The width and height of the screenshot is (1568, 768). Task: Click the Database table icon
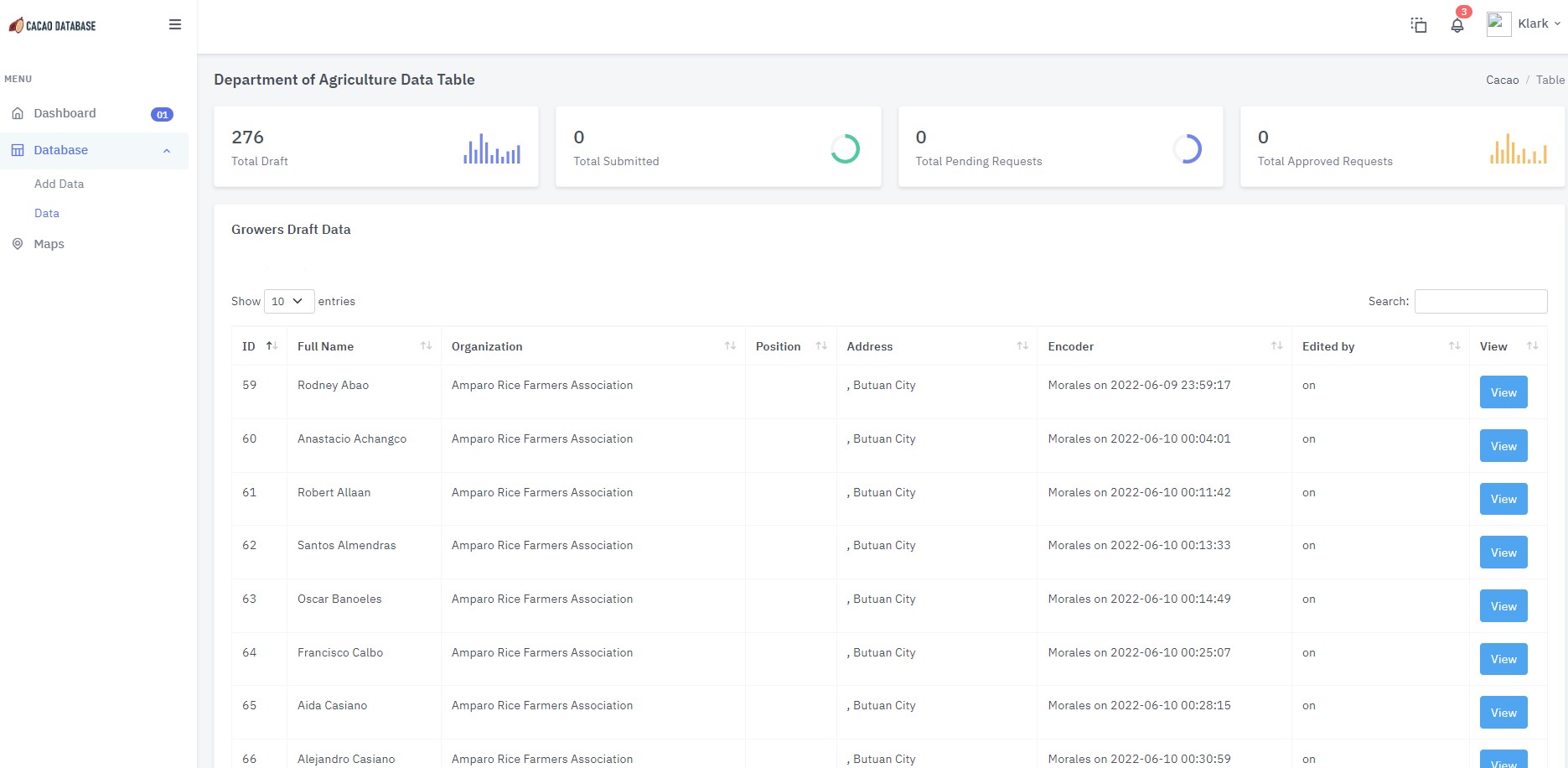point(18,150)
